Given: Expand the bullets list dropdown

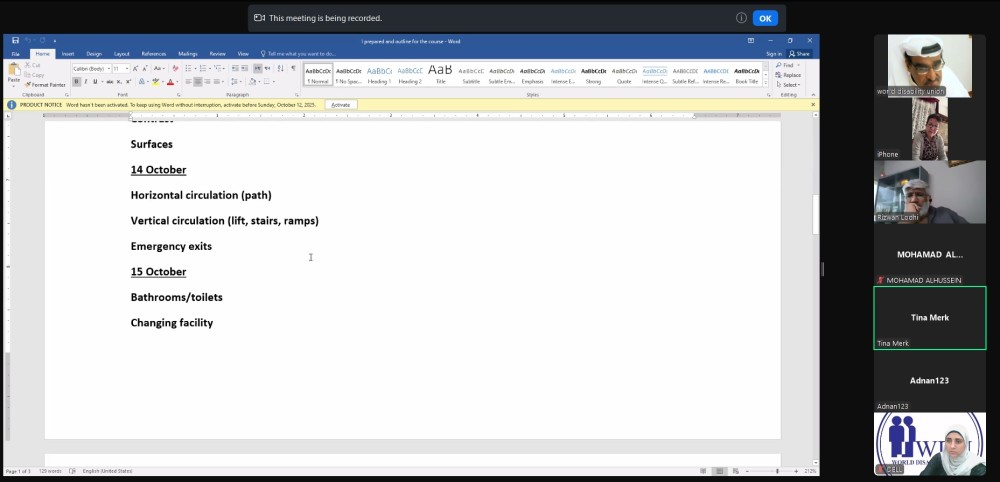Looking at the screenshot, I should 195,68.
